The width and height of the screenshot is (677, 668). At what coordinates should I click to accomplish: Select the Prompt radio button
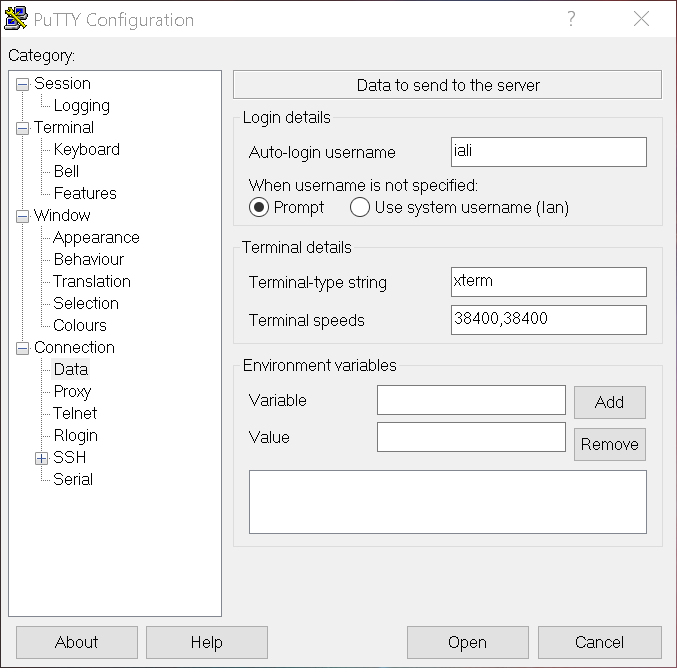point(259,207)
